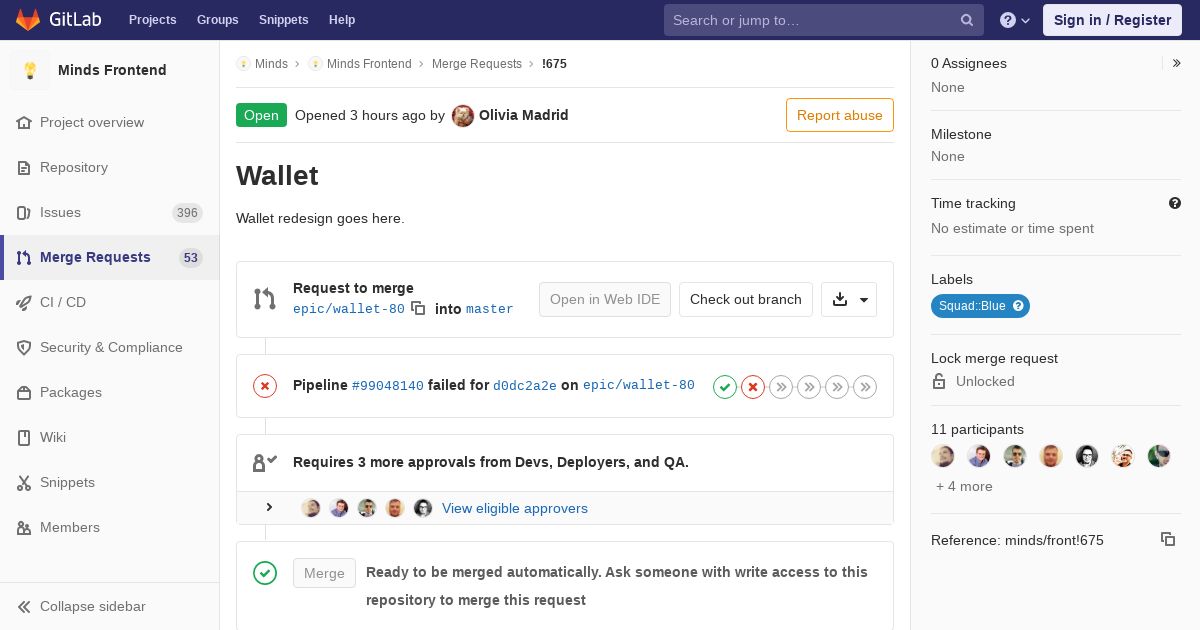The width and height of the screenshot is (1200, 630).
Task: Click the 396 issues count badge
Action: 187,212
